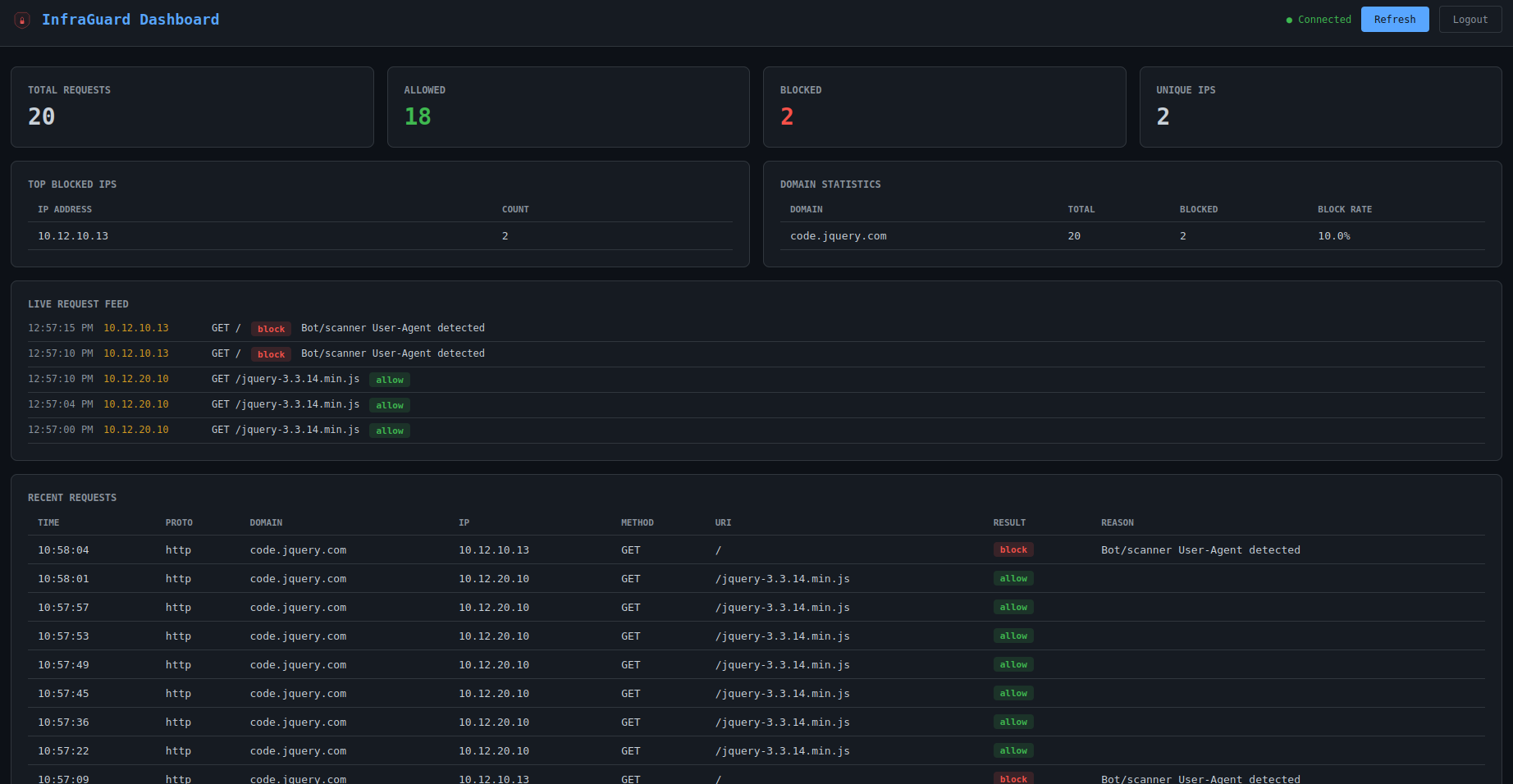Viewport: 1513px width, 784px height.
Task: Select the block badge on the 12:57:15 entry
Action: (271, 328)
